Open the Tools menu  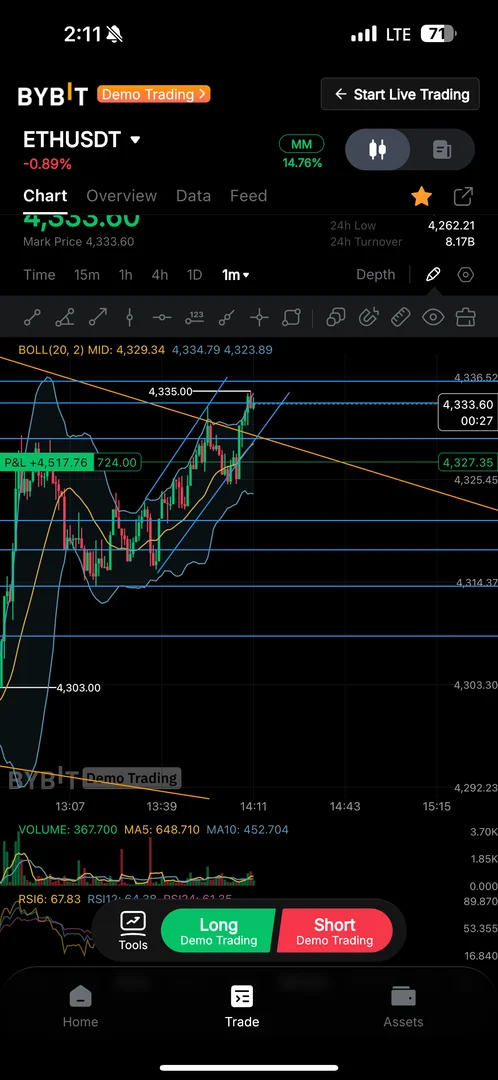click(133, 930)
